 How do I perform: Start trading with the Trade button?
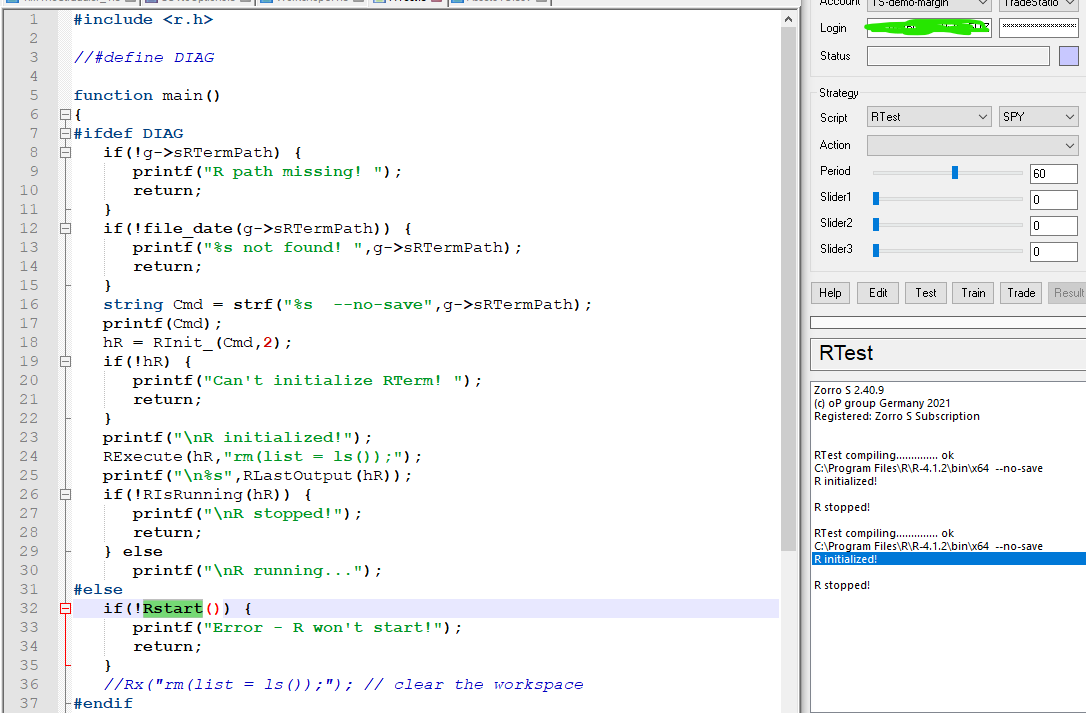pyautogui.click(x=1021, y=293)
